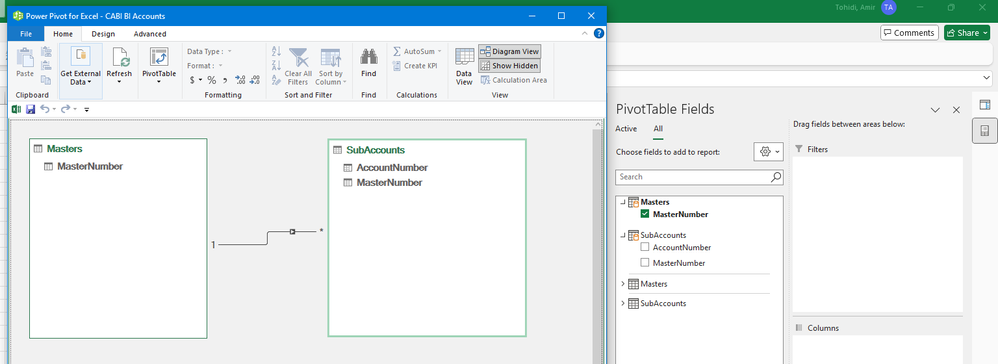Viewport: 998px width, 364px height.
Task: Apply percent format button
Action: click(x=211, y=80)
